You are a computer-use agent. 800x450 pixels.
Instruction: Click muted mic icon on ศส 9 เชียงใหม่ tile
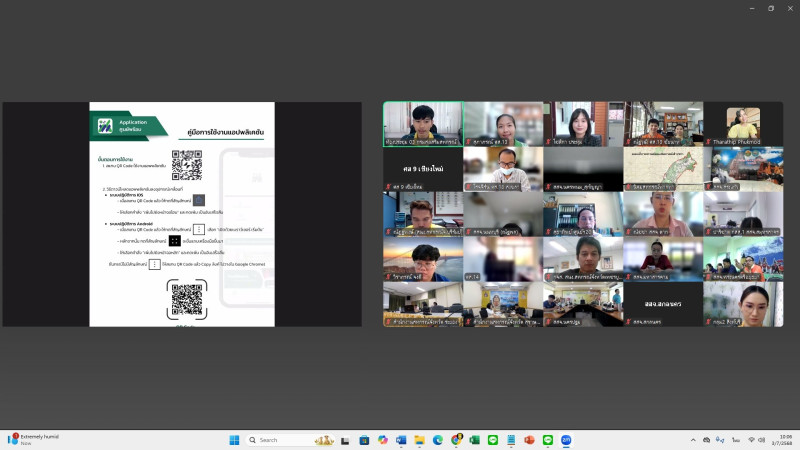coord(388,187)
